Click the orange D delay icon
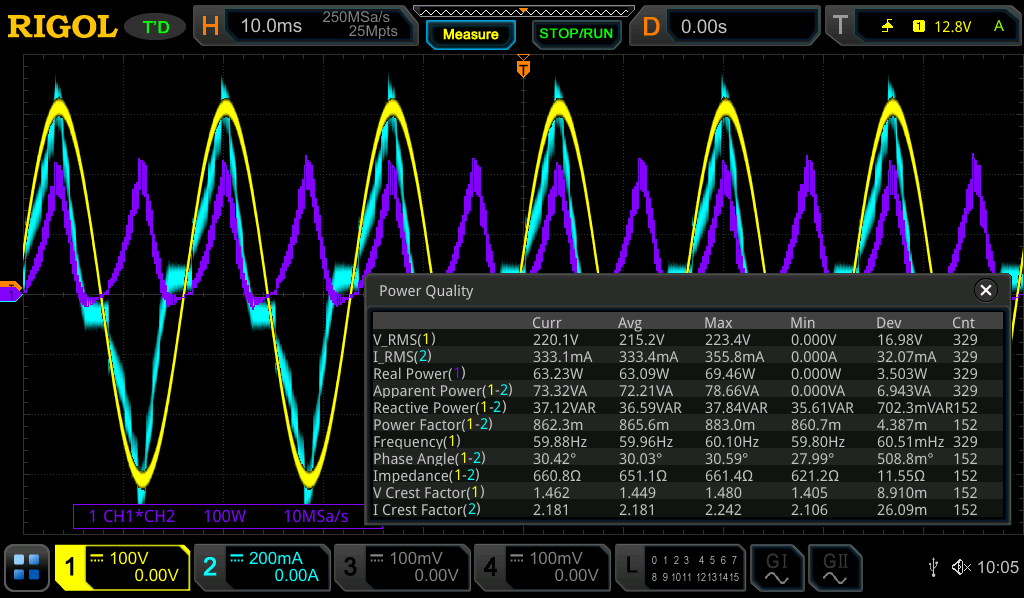 point(651,26)
